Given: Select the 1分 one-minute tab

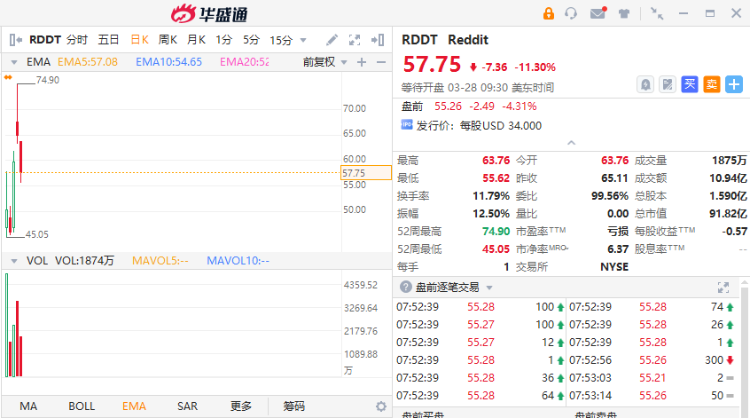Looking at the screenshot, I should (223, 40).
